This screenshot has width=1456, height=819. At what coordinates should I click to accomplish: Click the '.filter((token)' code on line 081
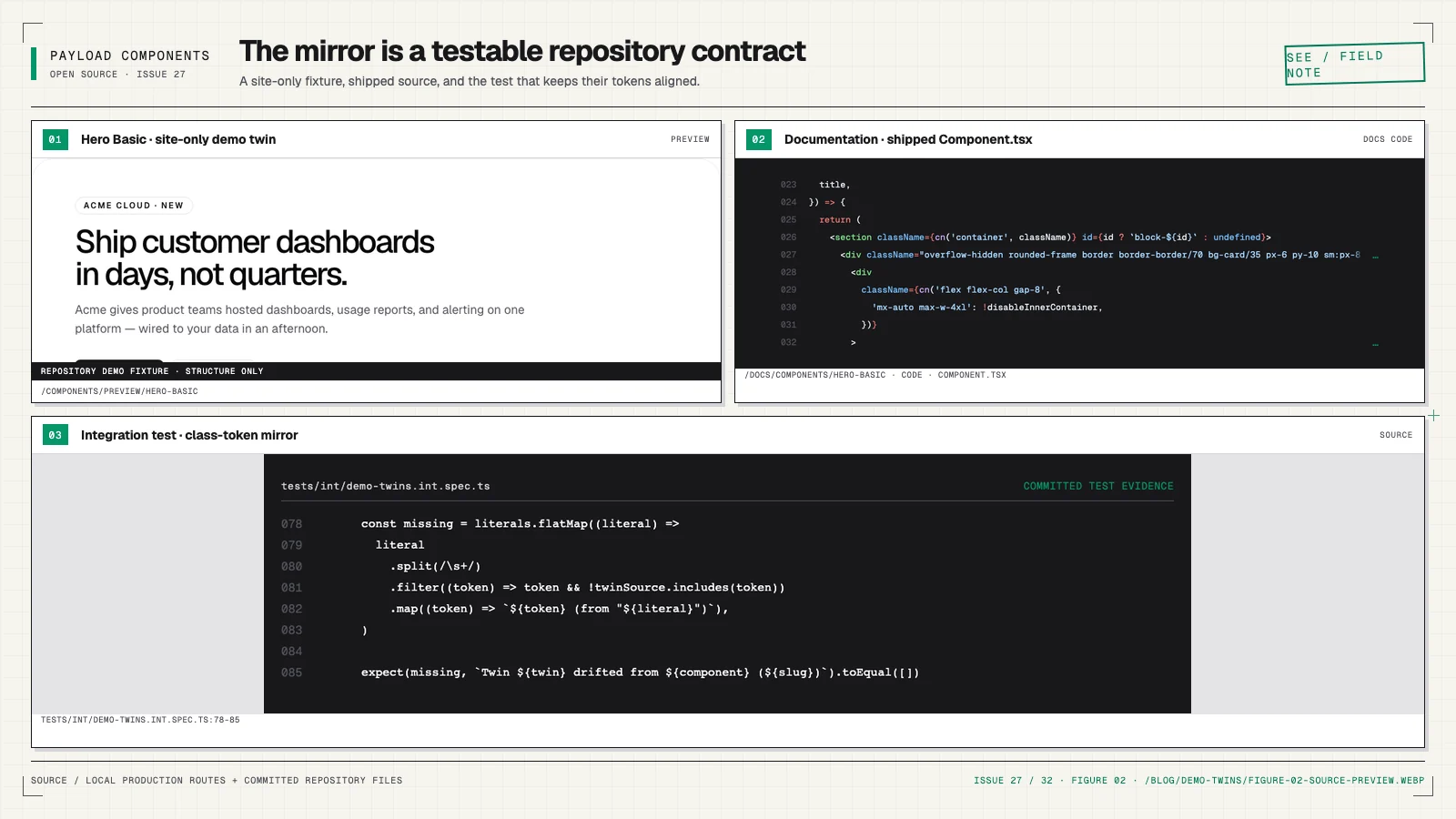pyautogui.click(x=588, y=588)
